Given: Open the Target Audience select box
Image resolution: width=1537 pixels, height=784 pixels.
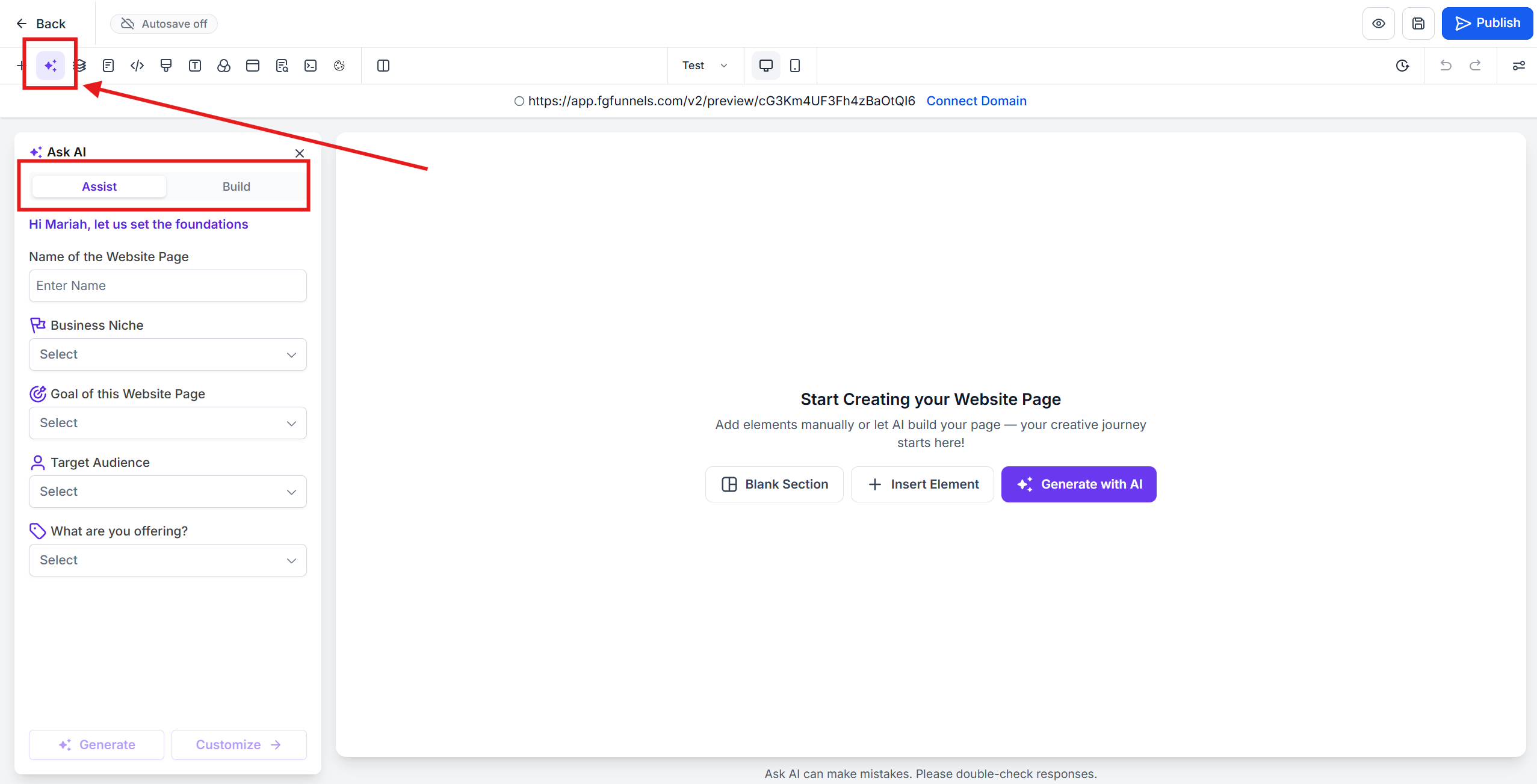Looking at the screenshot, I should tap(168, 492).
